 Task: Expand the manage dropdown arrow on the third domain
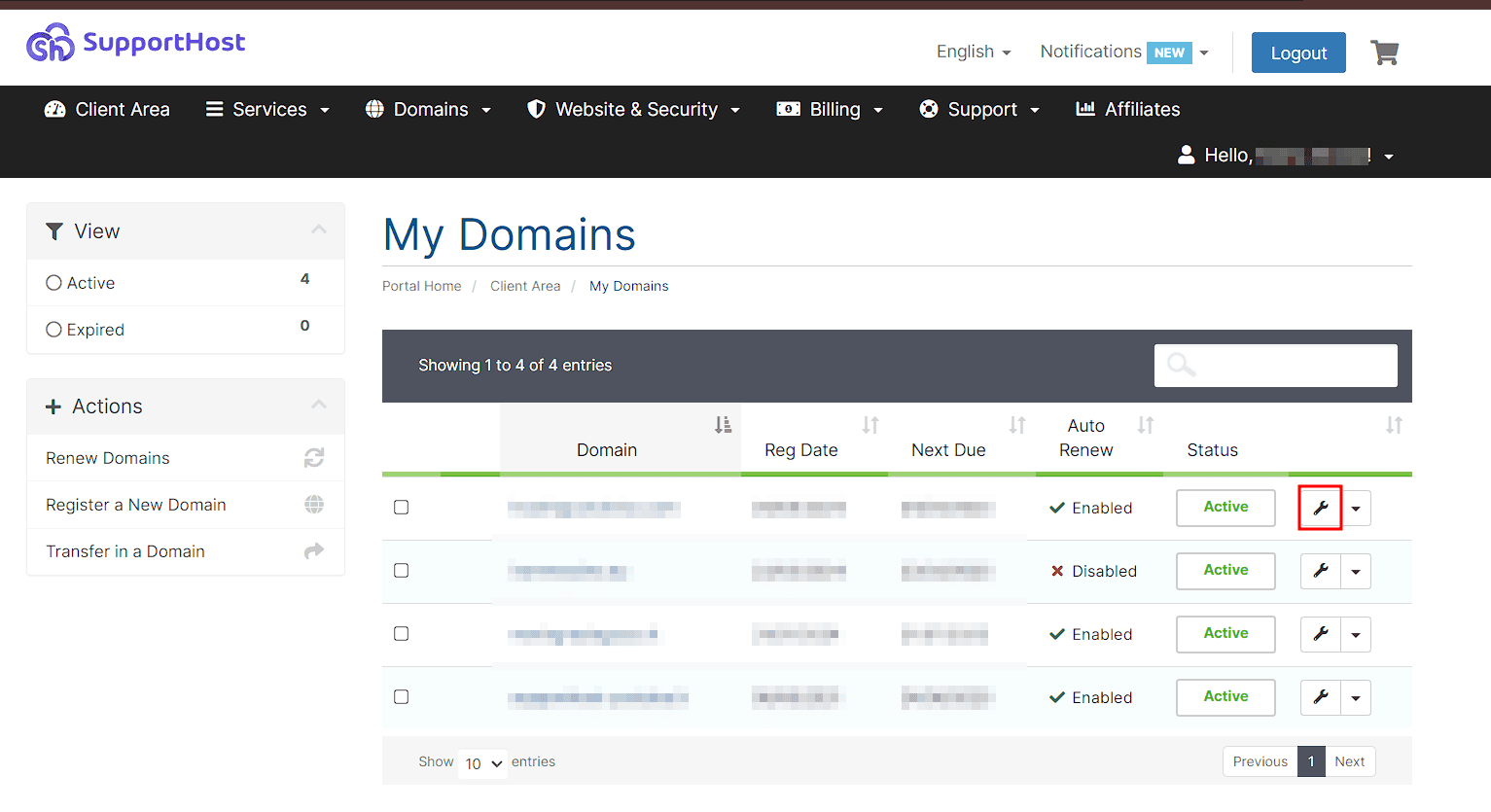point(1356,634)
